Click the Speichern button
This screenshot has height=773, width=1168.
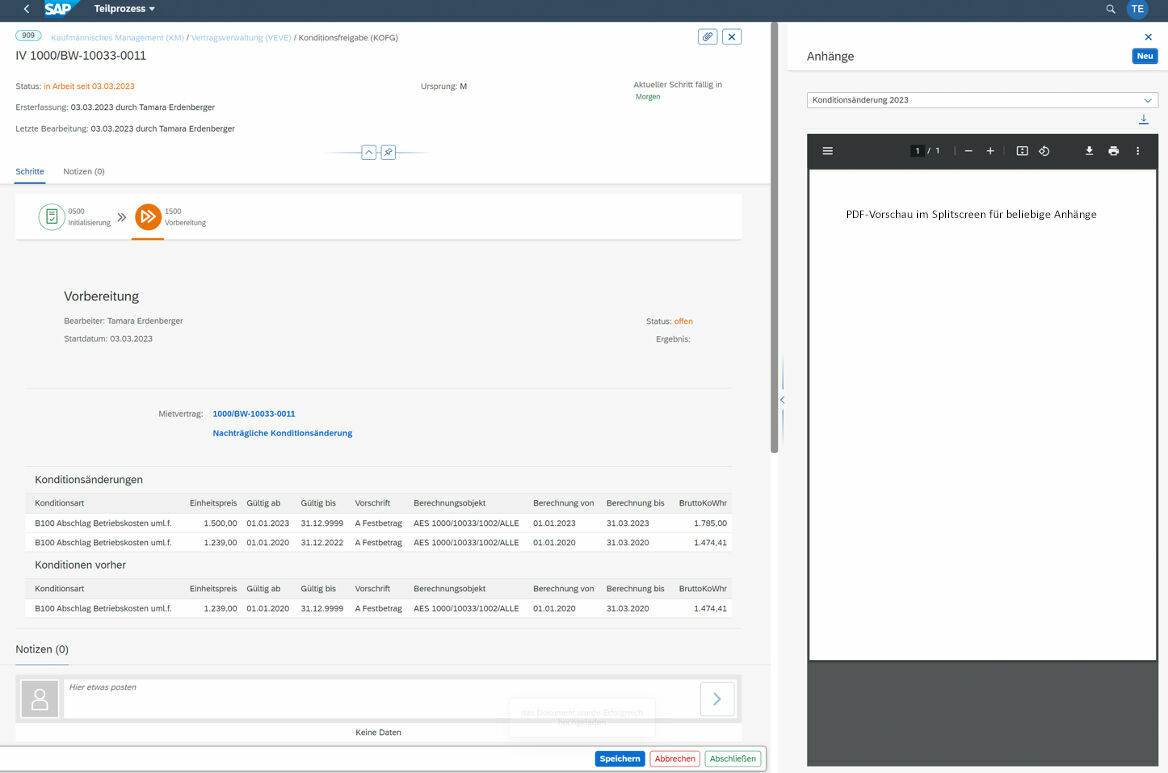point(620,759)
